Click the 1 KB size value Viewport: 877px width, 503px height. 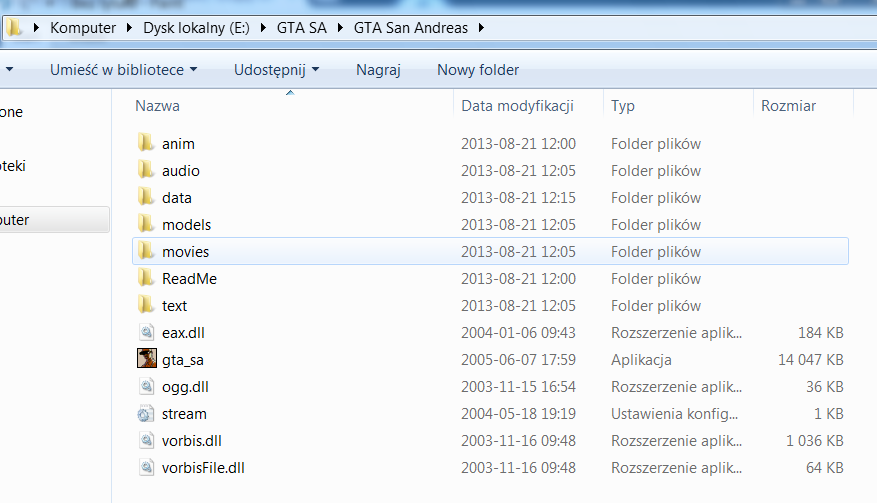(828, 414)
